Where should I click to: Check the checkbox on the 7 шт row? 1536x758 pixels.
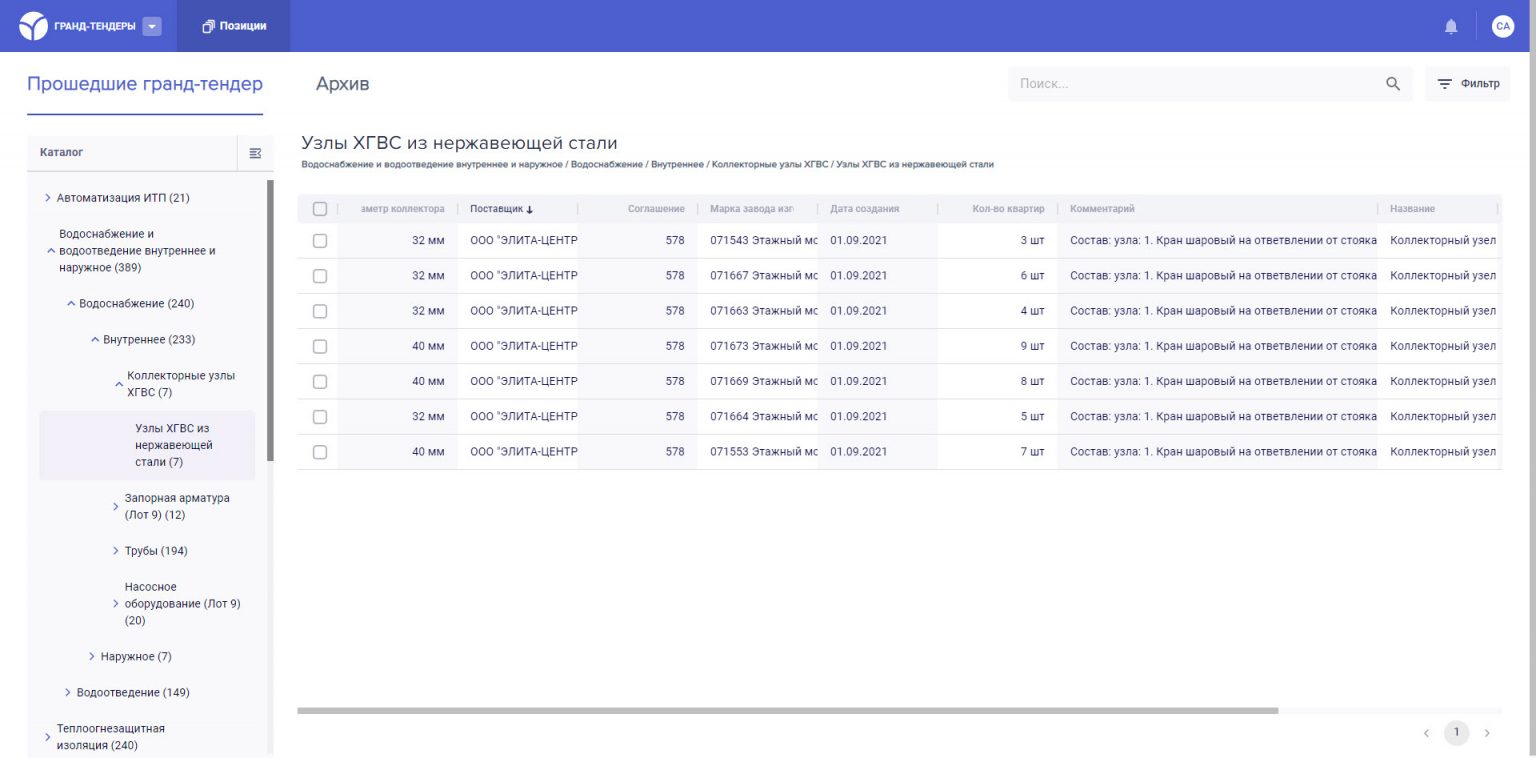(x=321, y=452)
